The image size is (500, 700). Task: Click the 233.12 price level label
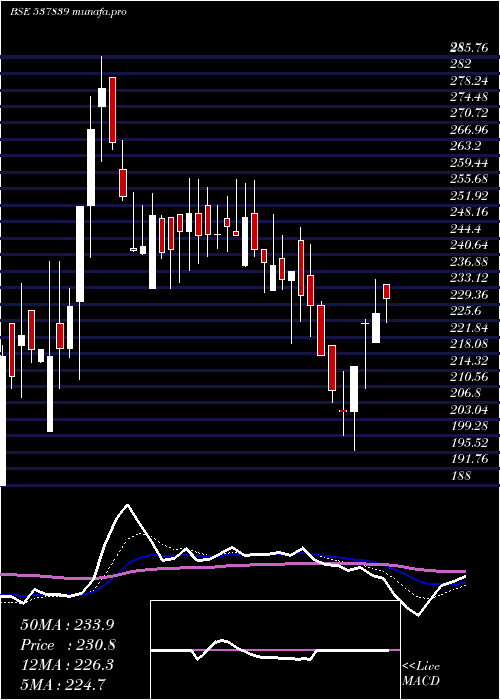[469, 279]
